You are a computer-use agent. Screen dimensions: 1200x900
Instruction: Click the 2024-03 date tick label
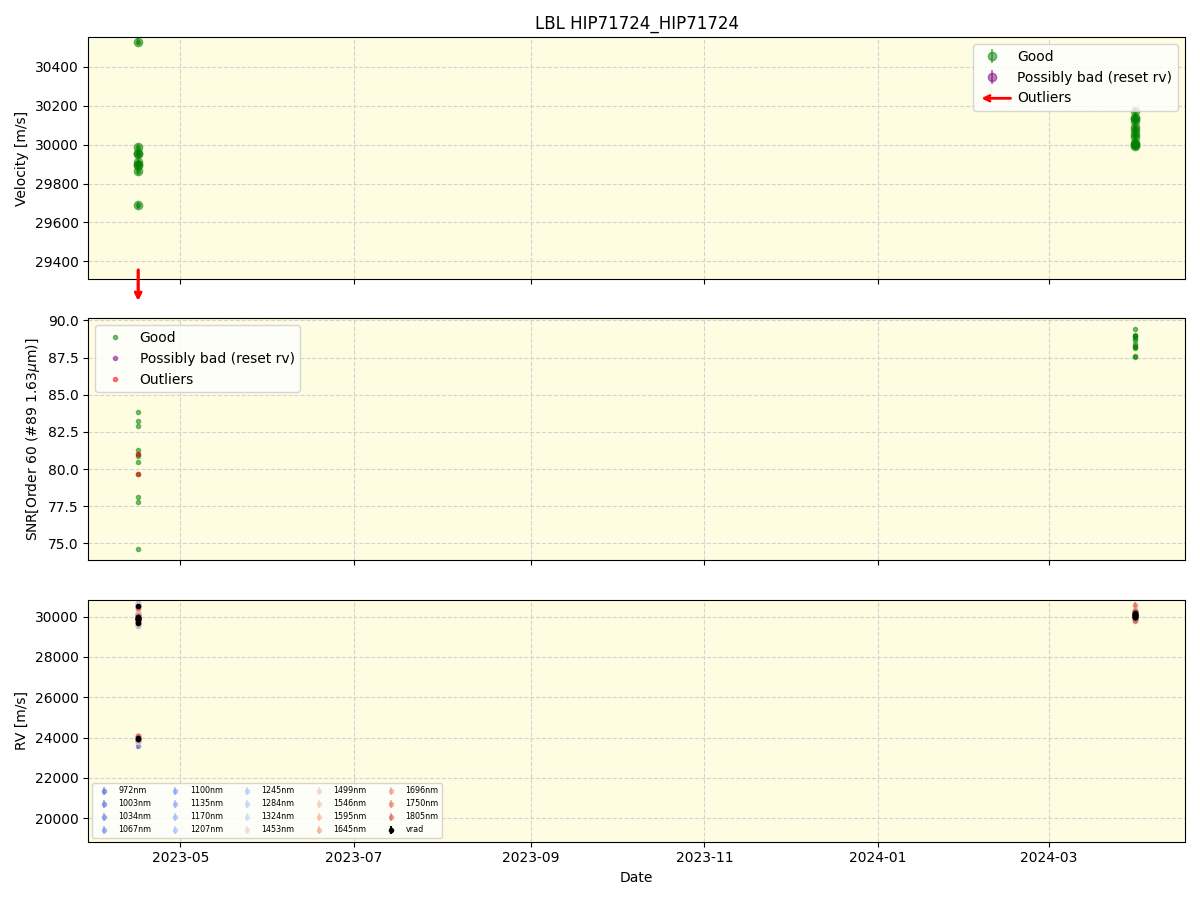coord(1049,855)
